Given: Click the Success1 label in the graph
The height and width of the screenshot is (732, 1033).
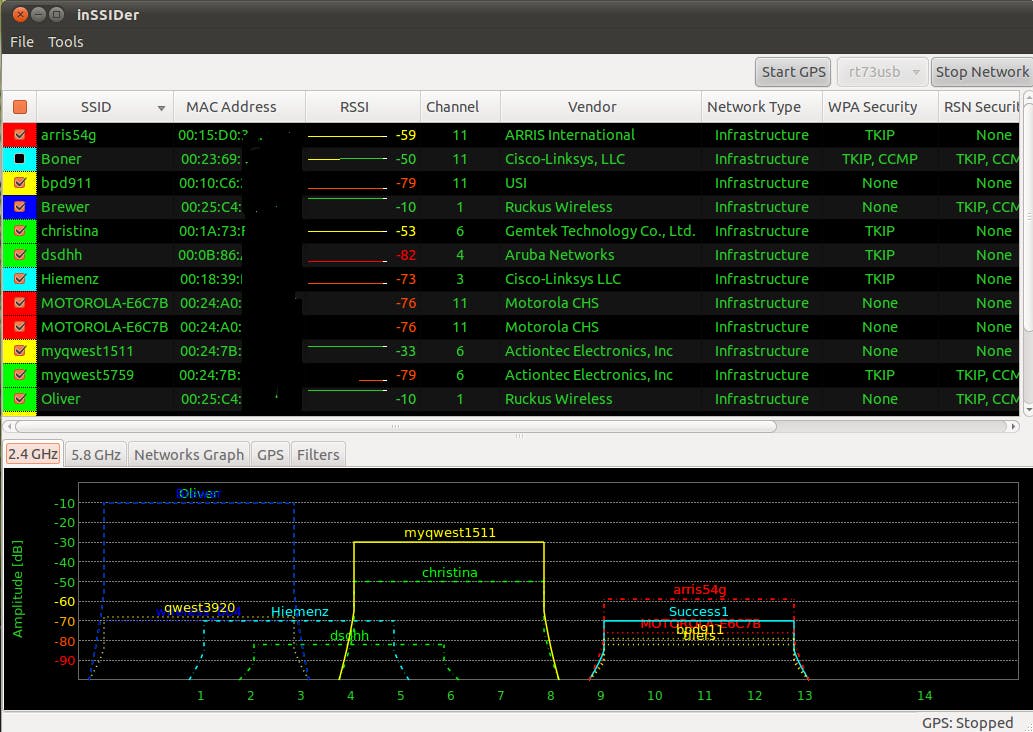Looking at the screenshot, I should click(698, 611).
